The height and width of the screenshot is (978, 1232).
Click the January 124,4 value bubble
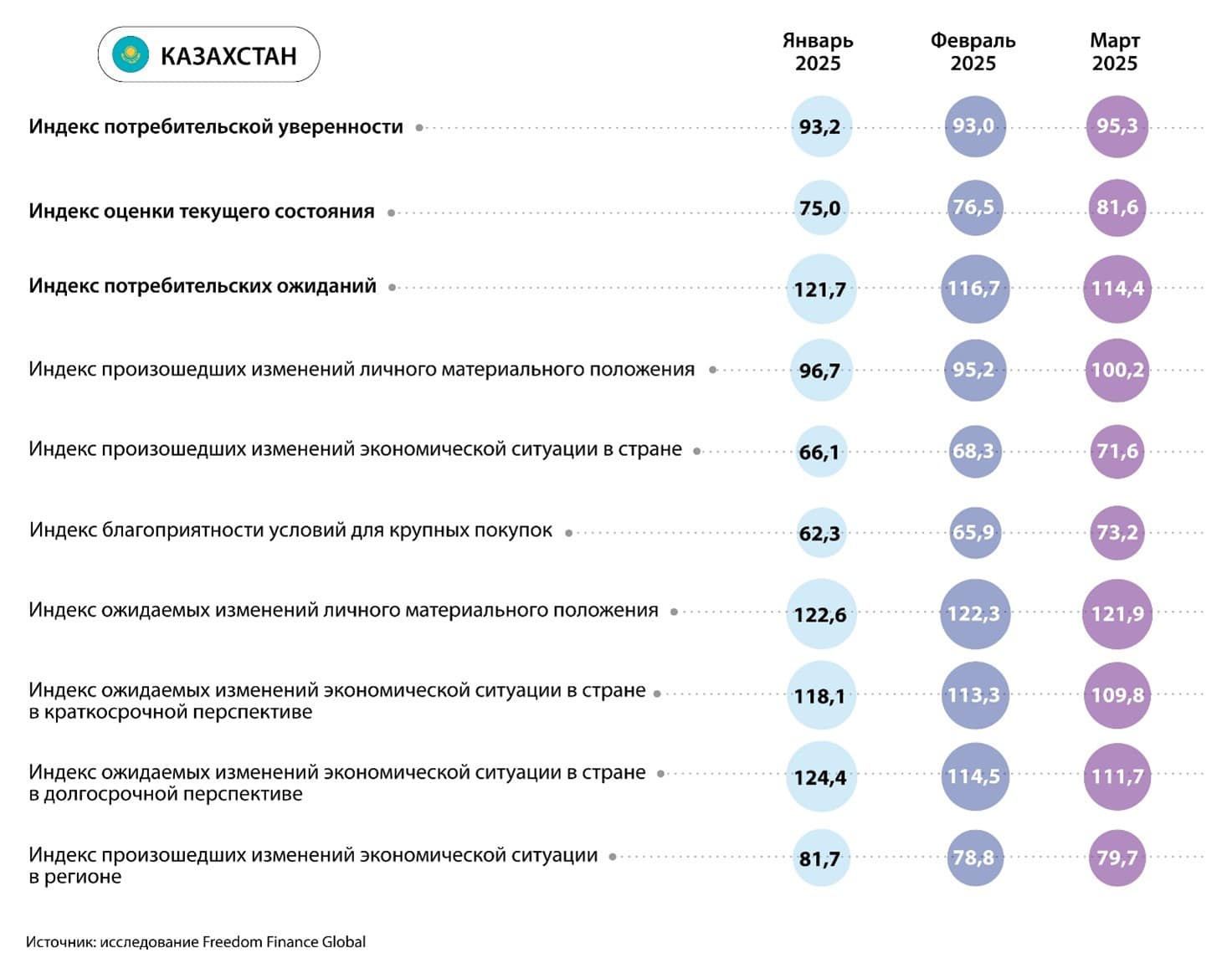tap(820, 777)
